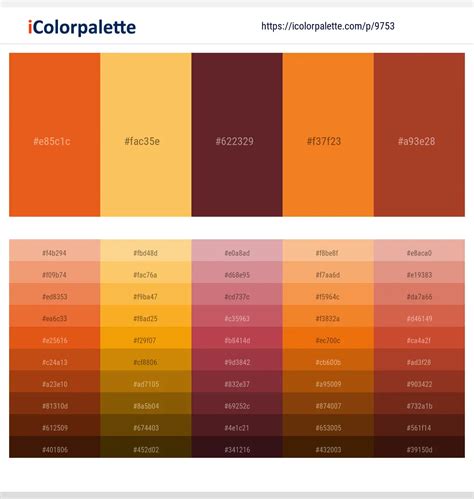
Task: Click the iColorpalette logo
Action: click(x=82, y=27)
